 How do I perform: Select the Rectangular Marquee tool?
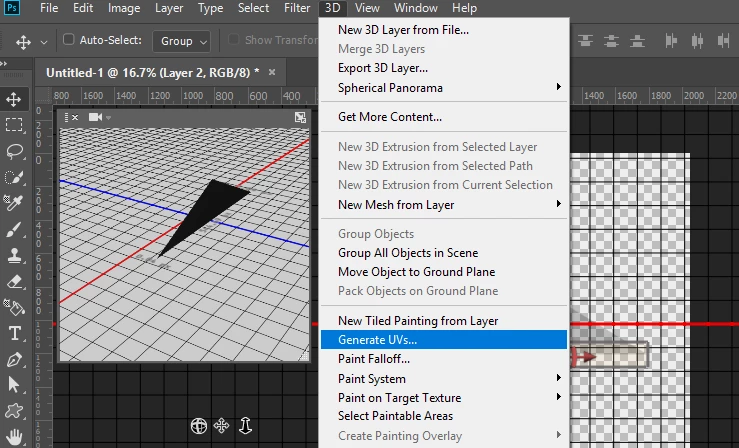tap(14, 125)
